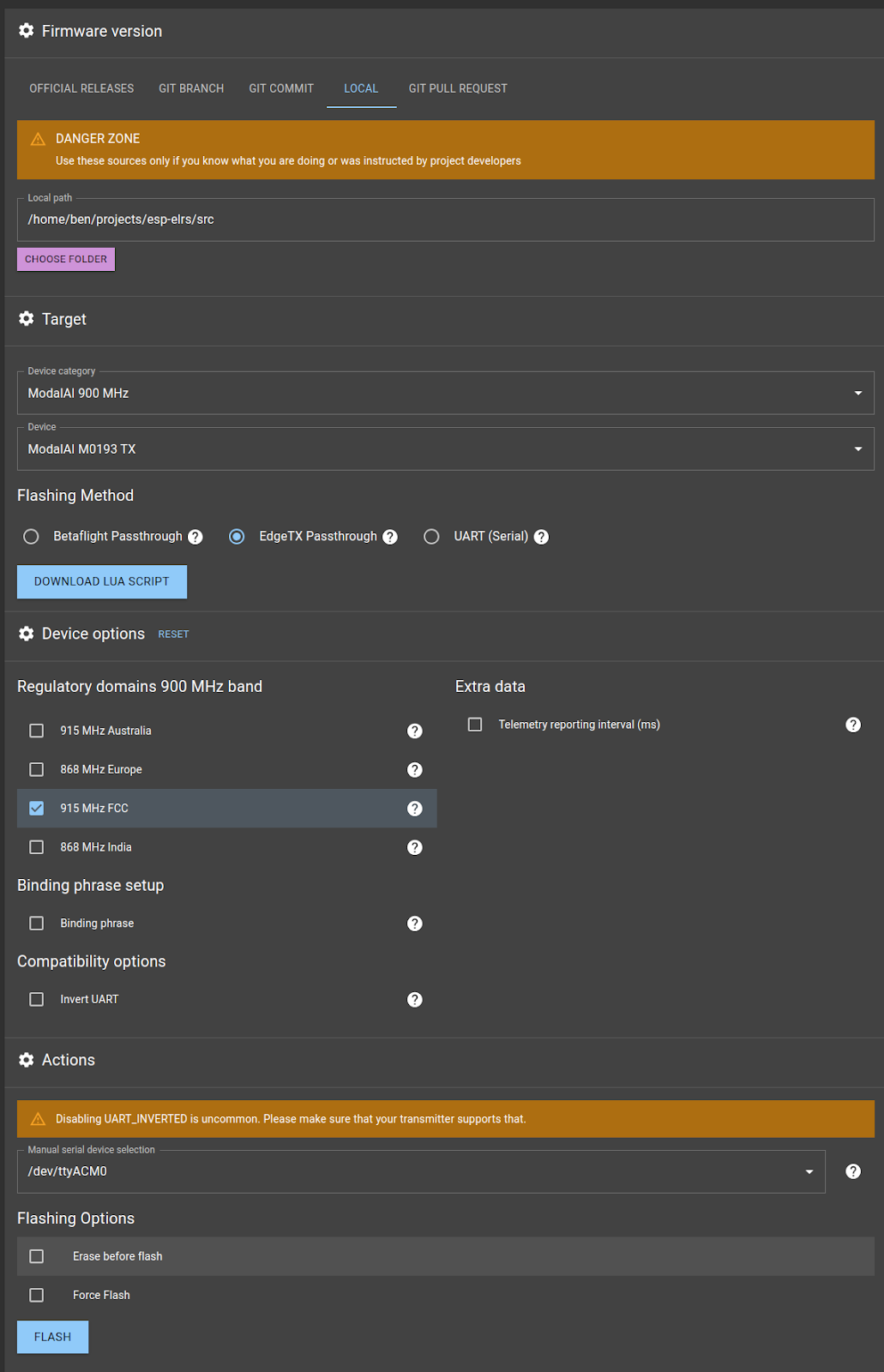
Task: Switch to the Official Releases tab
Action: point(81,88)
